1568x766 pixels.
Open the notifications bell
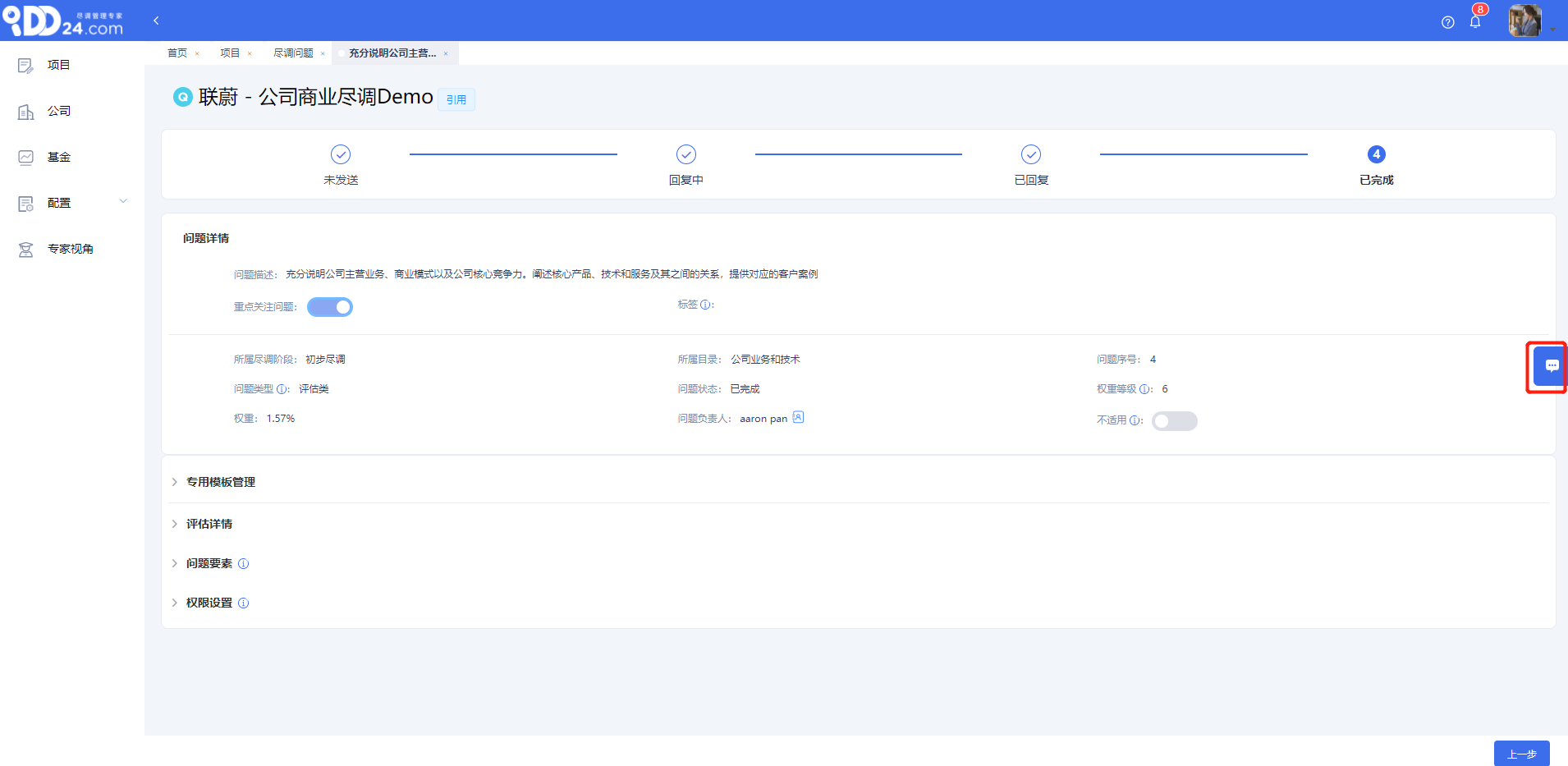click(1475, 22)
